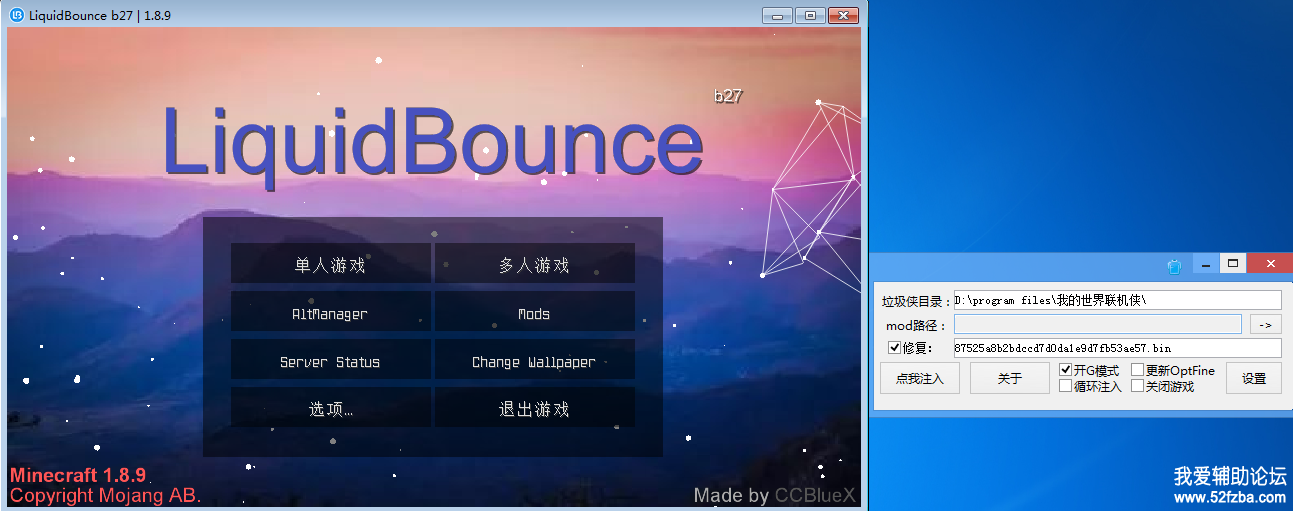Open 单人游戏 singleplayer menu
The width and height of the screenshot is (1293, 511).
[x=331, y=265]
